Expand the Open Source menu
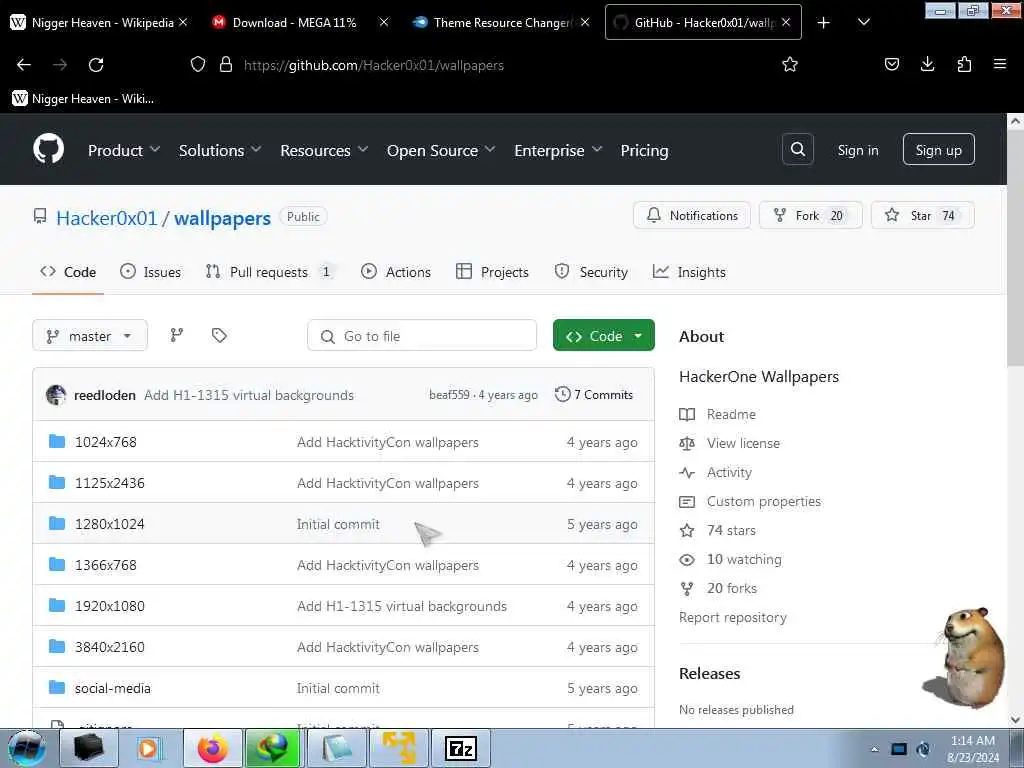This screenshot has height=768, width=1024. click(441, 150)
